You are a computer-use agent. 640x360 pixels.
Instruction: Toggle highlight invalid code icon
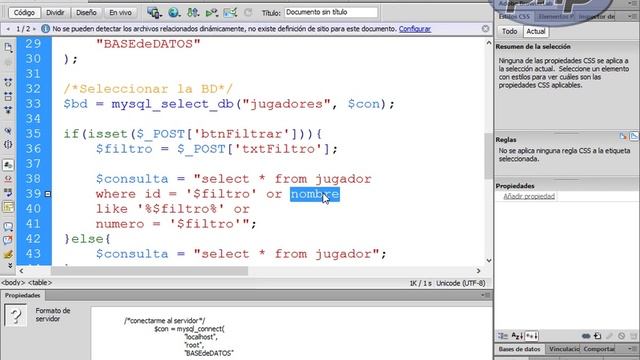click(8, 179)
